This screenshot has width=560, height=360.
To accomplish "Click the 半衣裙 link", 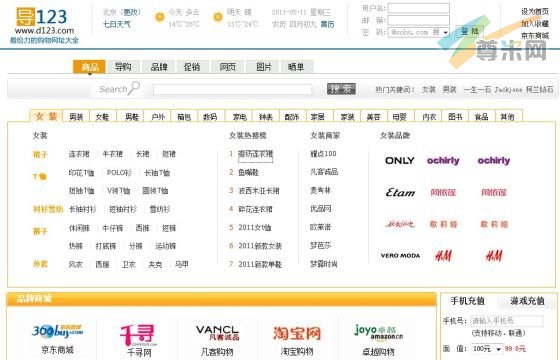I will pyautogui.click(x=112, y=154).
